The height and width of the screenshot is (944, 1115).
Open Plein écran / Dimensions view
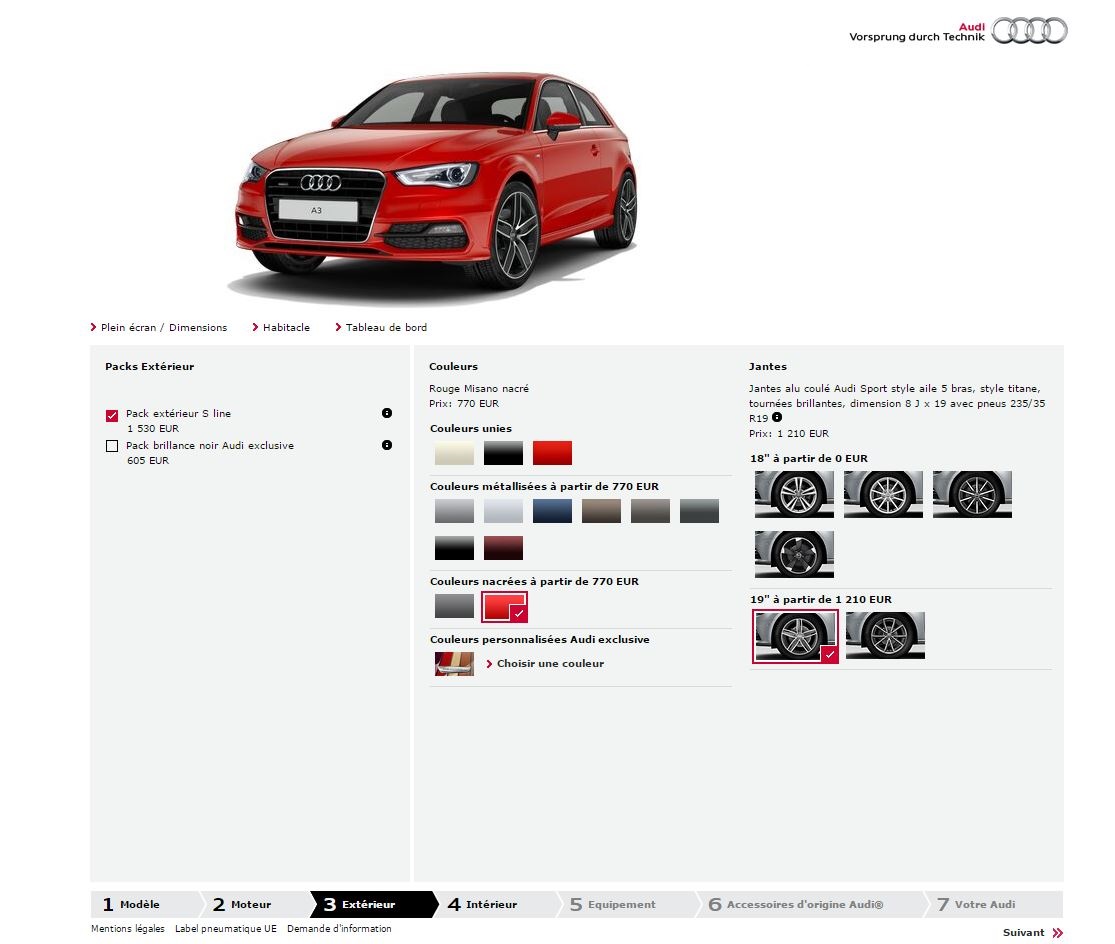(x=163, y=327)
